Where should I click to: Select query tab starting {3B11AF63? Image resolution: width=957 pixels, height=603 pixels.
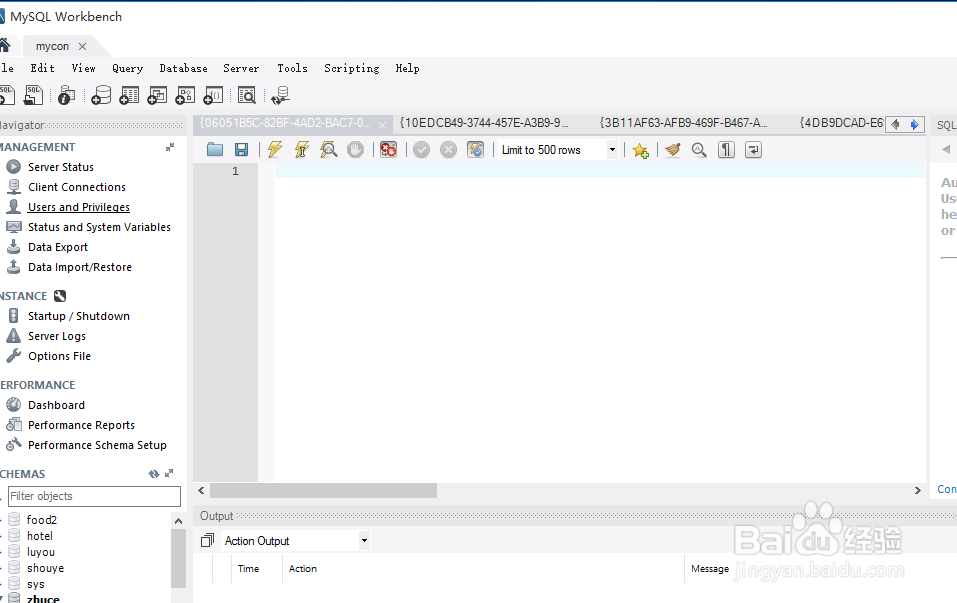[684, 123]
